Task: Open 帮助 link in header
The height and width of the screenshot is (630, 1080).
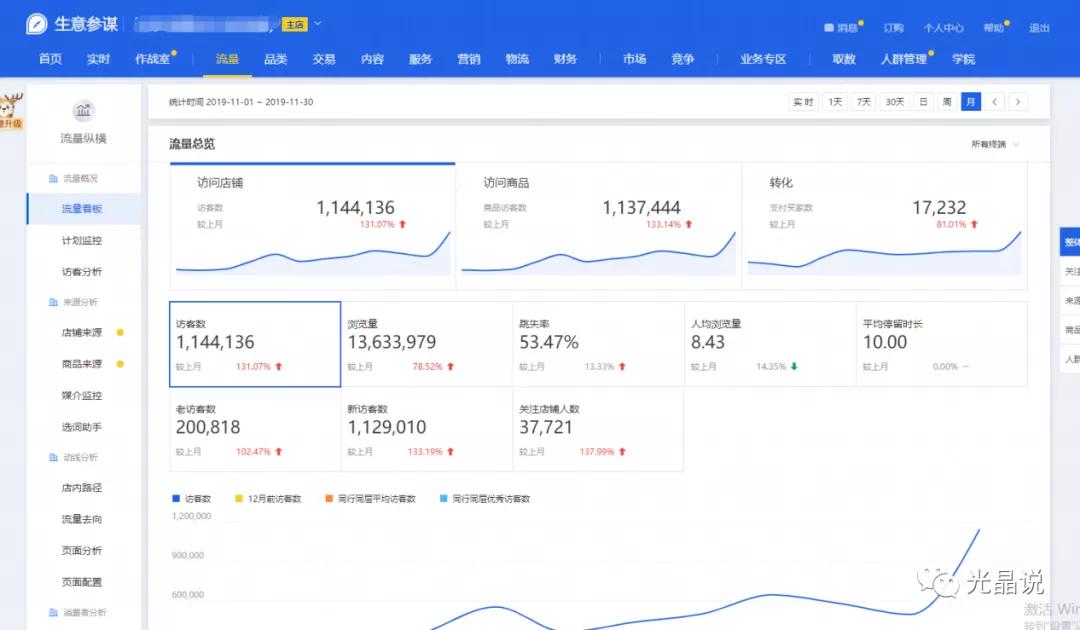Action: (x=993, y=28)
